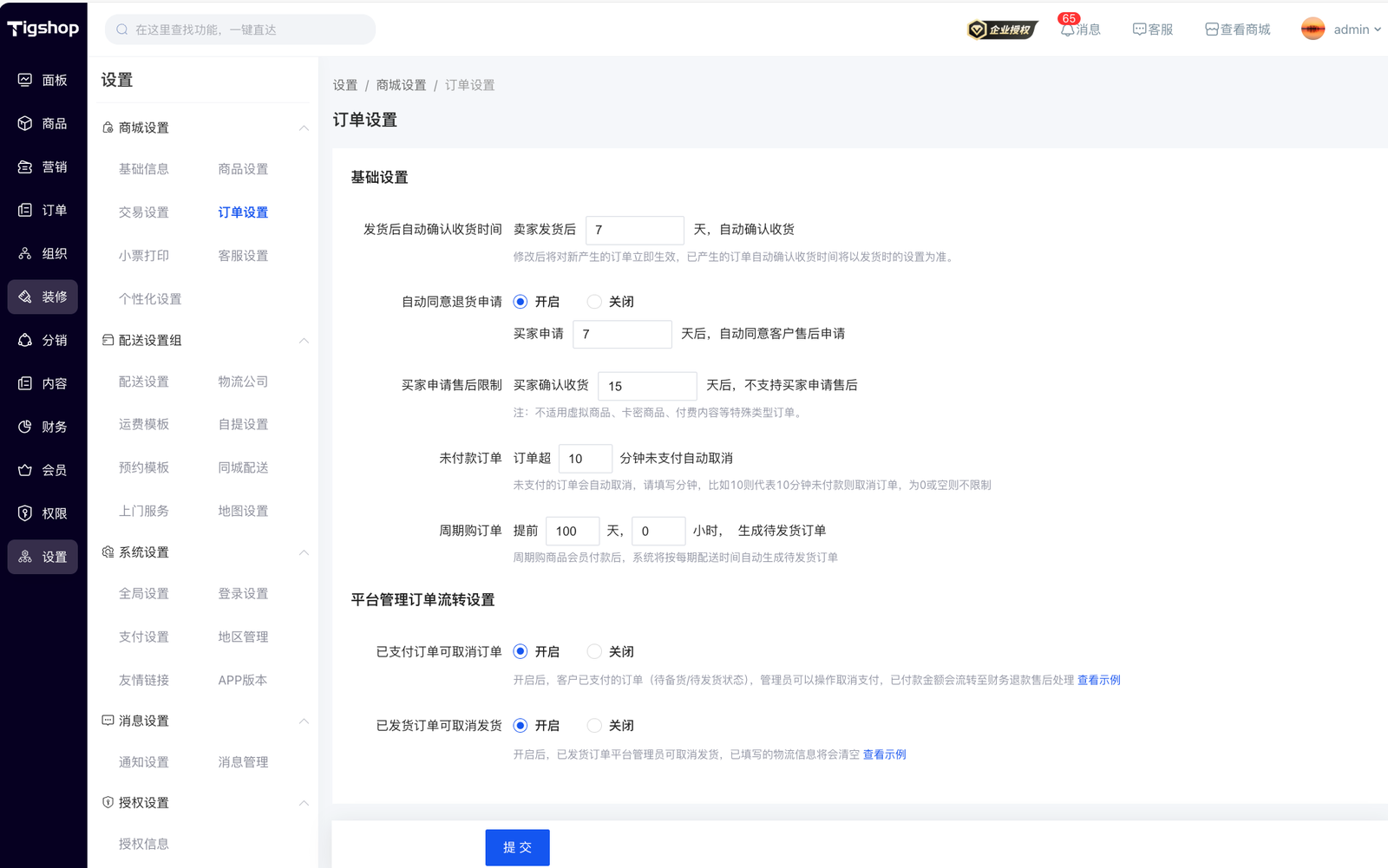The image size is (1388, 868).
Task: Open 查看示例 link for 已支付订单
Action: click(1098, 680)
